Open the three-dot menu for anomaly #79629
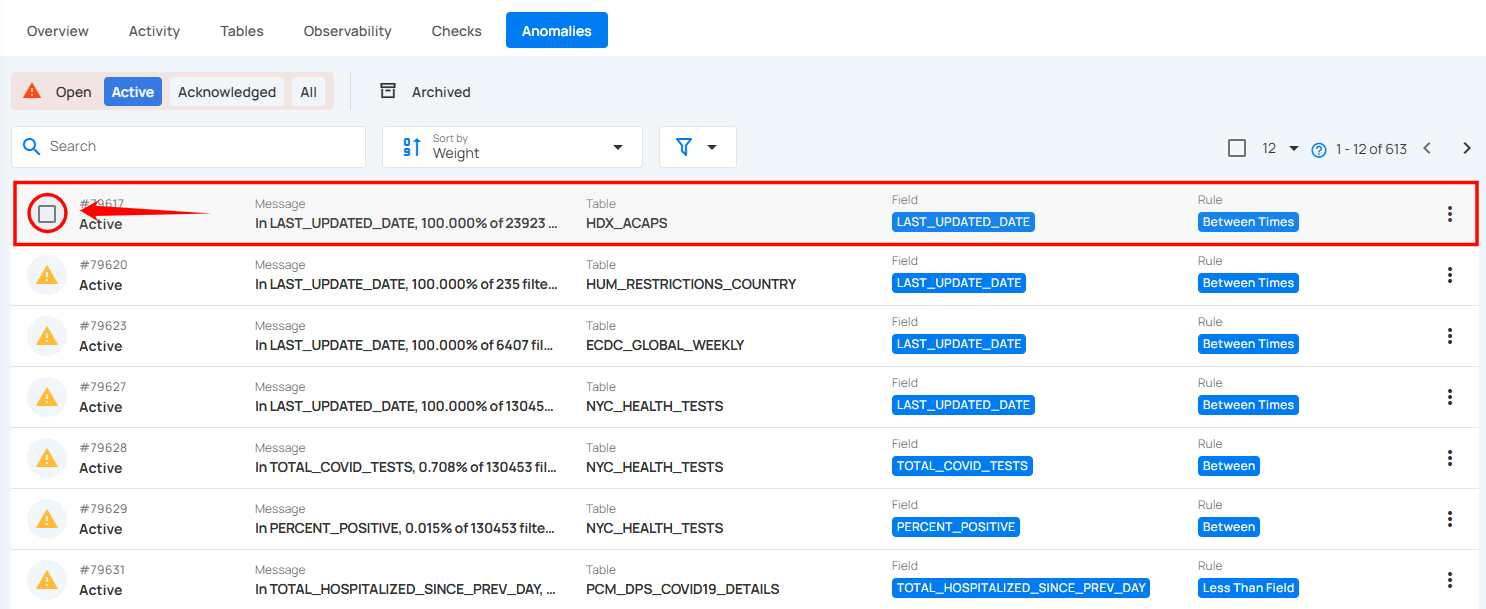Screen dimensions: 1486x609 (1450, 519)
